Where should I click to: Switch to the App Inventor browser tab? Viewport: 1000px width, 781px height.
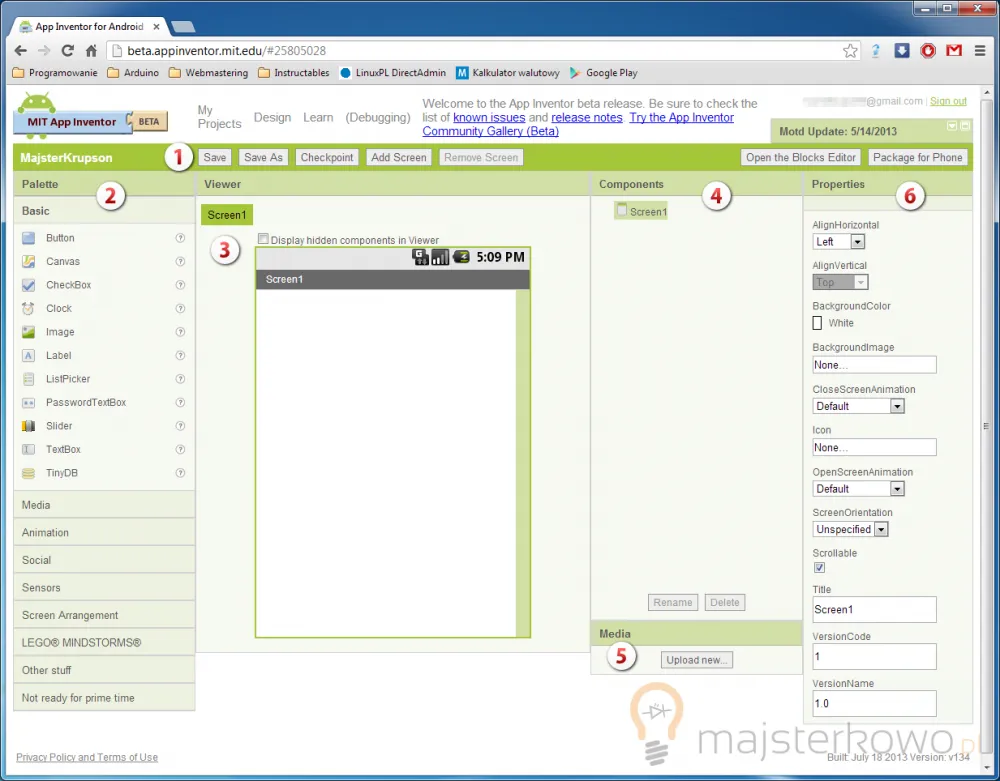point(91,27)
